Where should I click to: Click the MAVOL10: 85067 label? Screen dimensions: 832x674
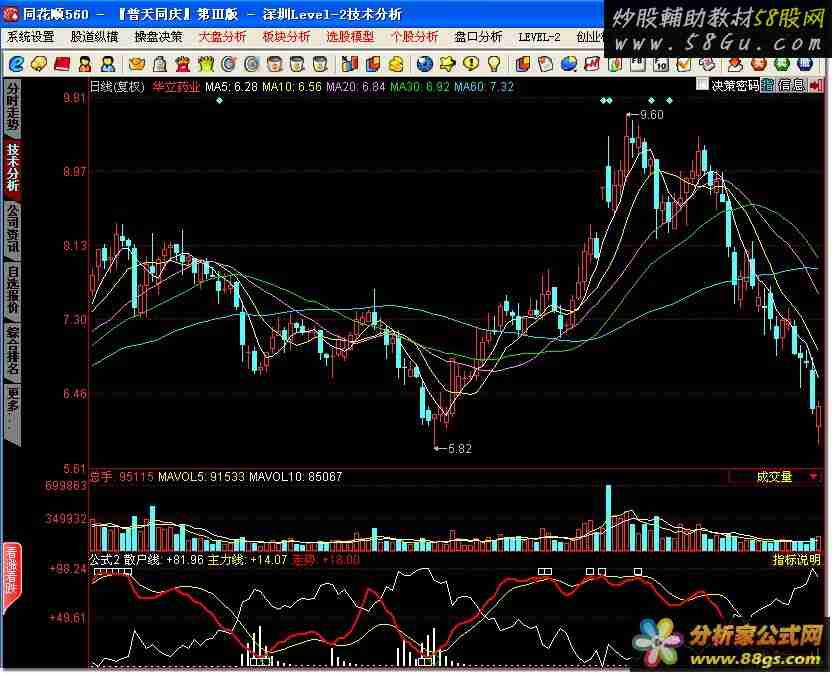click(296, 477)
